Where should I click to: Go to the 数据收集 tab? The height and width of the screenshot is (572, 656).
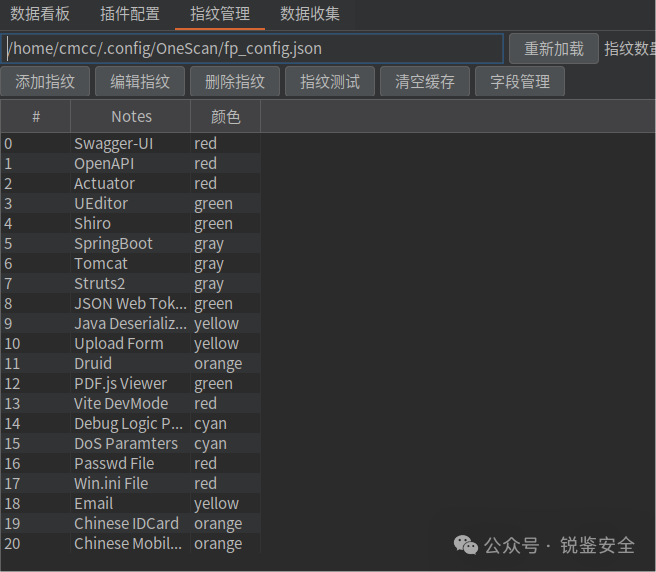(x=310, y=14)
